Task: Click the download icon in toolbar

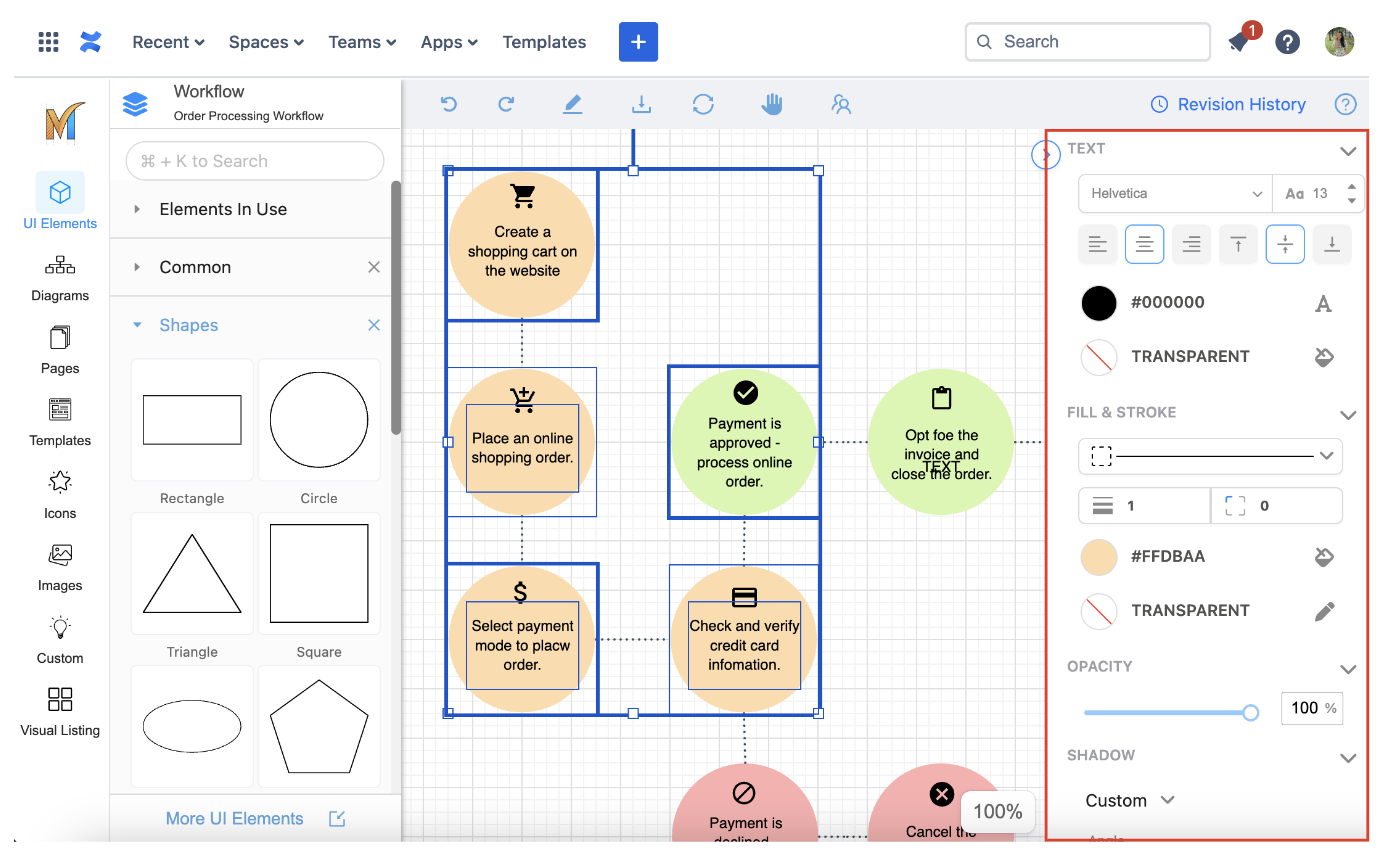Action: pyautogui.click(x=641, y=104)
